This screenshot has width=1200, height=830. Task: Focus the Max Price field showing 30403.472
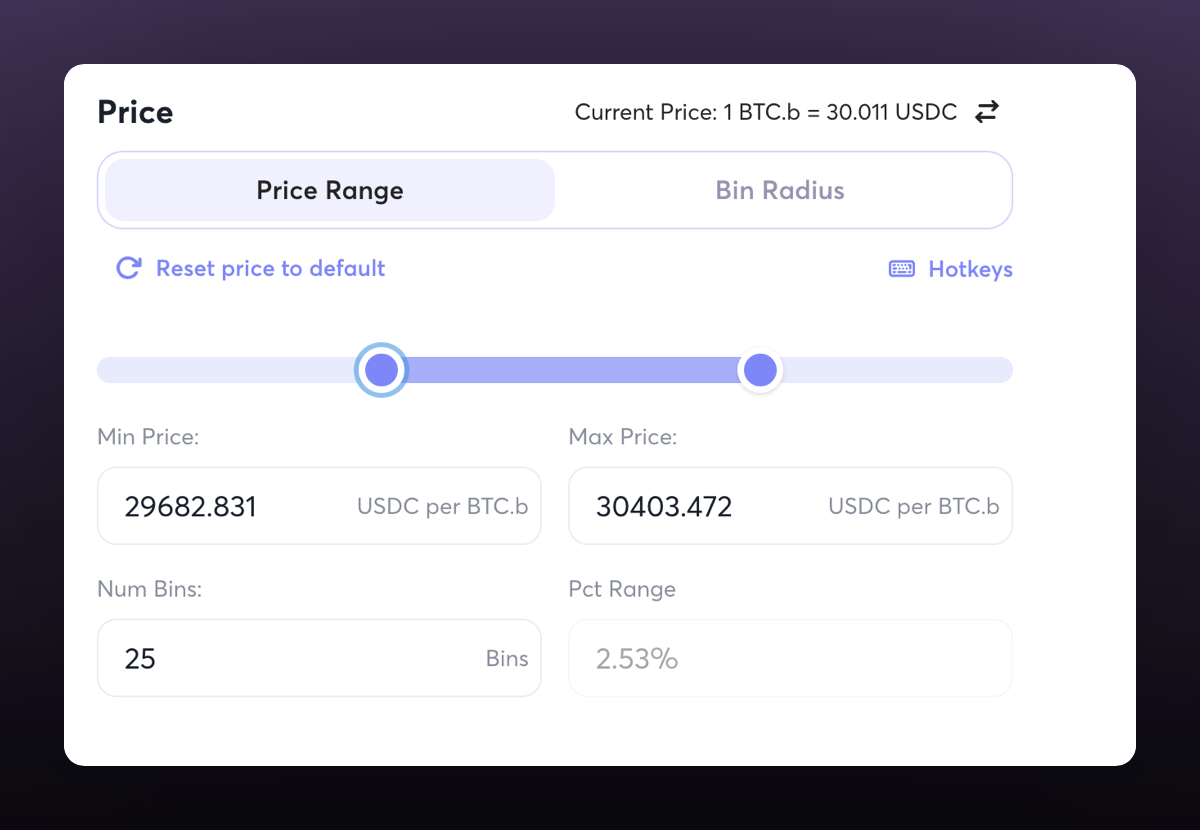point(690,506)
